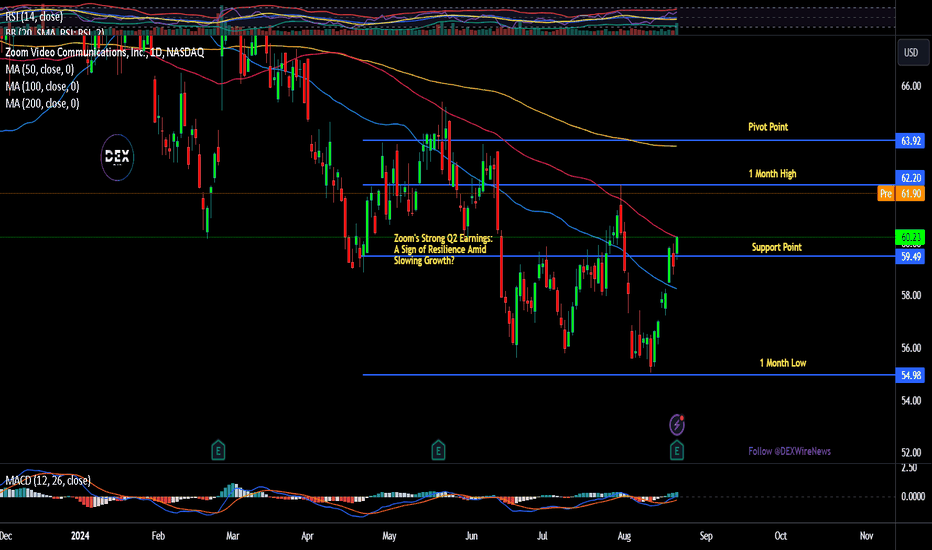
Task: Click the Oct label on time axis
Action: pyautogui.click(x=780, y=536)
